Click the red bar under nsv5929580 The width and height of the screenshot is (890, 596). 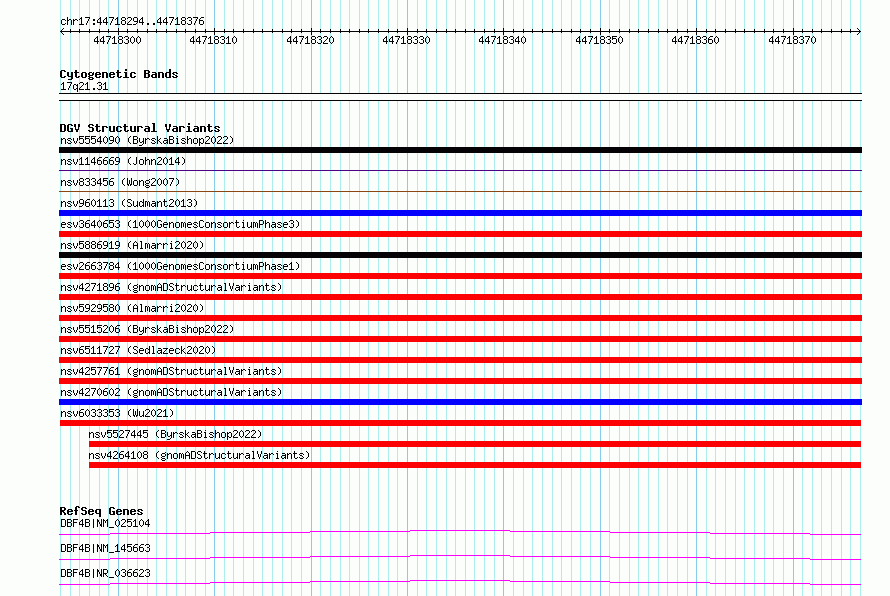[x=460, y=318]
